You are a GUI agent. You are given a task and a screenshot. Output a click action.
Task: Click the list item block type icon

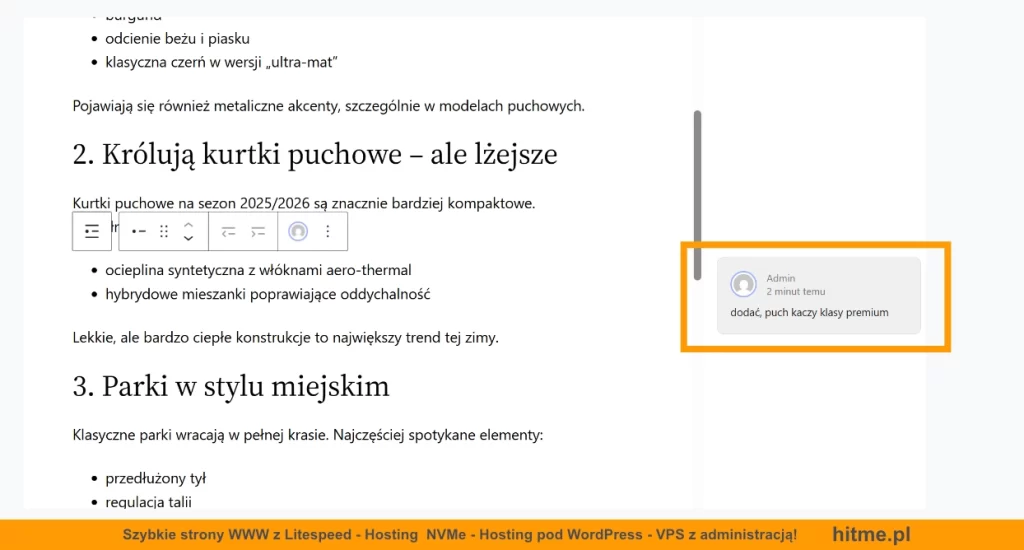[x=138, y=231]
